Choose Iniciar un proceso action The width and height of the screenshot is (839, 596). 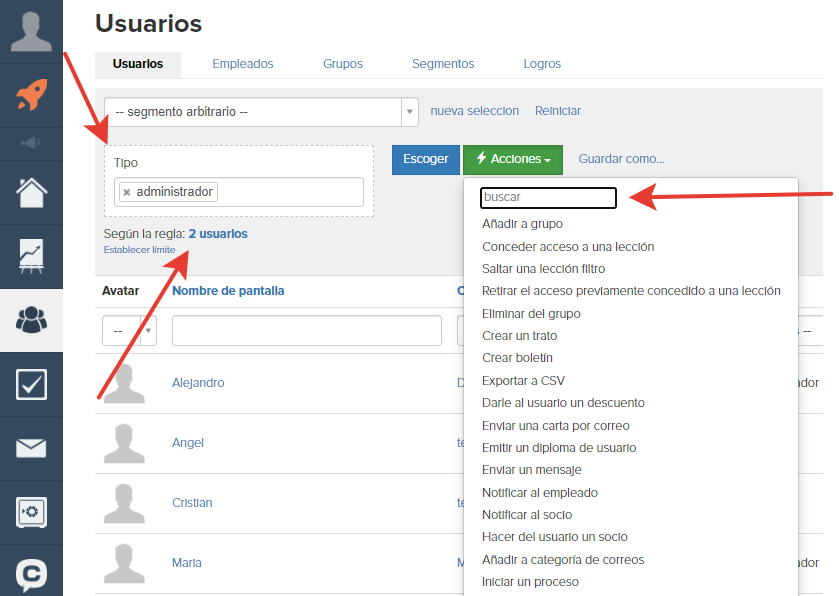[530, 582]
